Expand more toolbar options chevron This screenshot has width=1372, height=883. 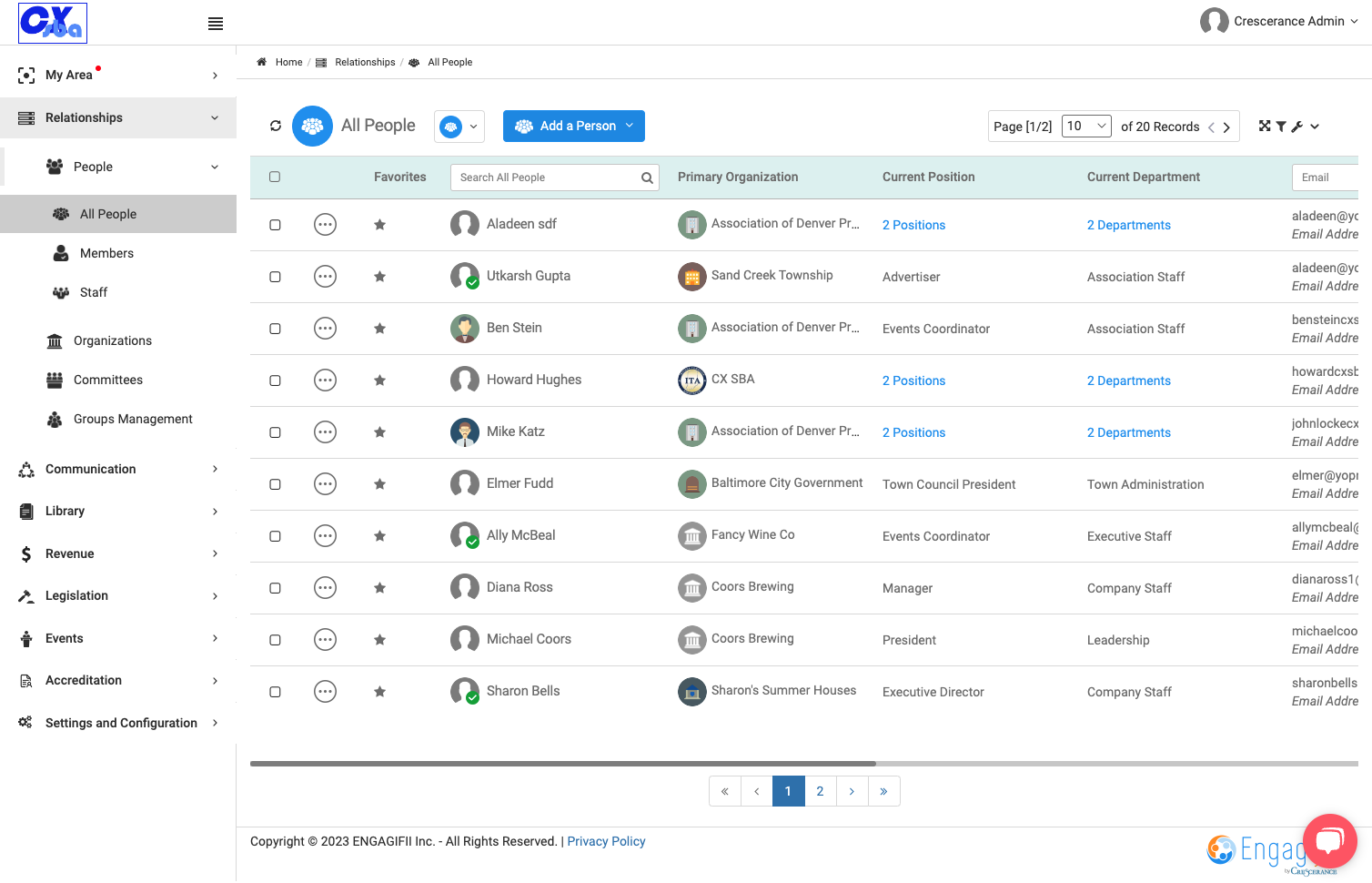(x=1315, y=127)
